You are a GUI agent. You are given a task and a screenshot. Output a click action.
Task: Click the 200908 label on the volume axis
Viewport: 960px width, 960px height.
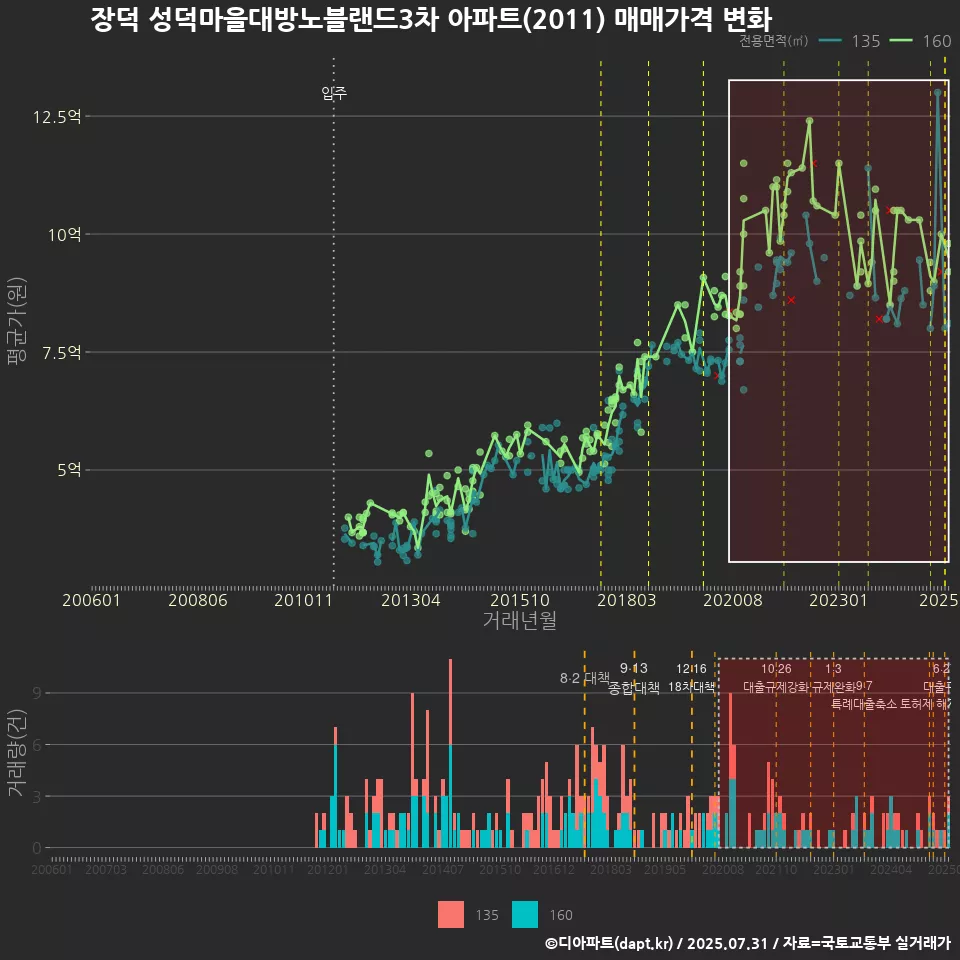click(x=217, y=869)
